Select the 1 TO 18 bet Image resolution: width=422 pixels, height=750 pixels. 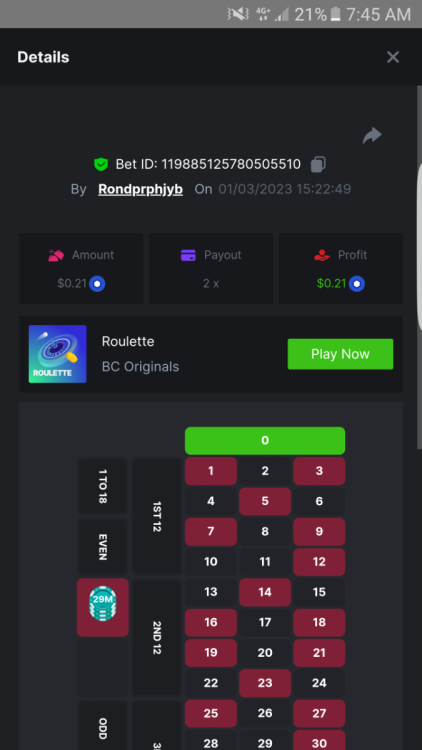coord(102,486)
